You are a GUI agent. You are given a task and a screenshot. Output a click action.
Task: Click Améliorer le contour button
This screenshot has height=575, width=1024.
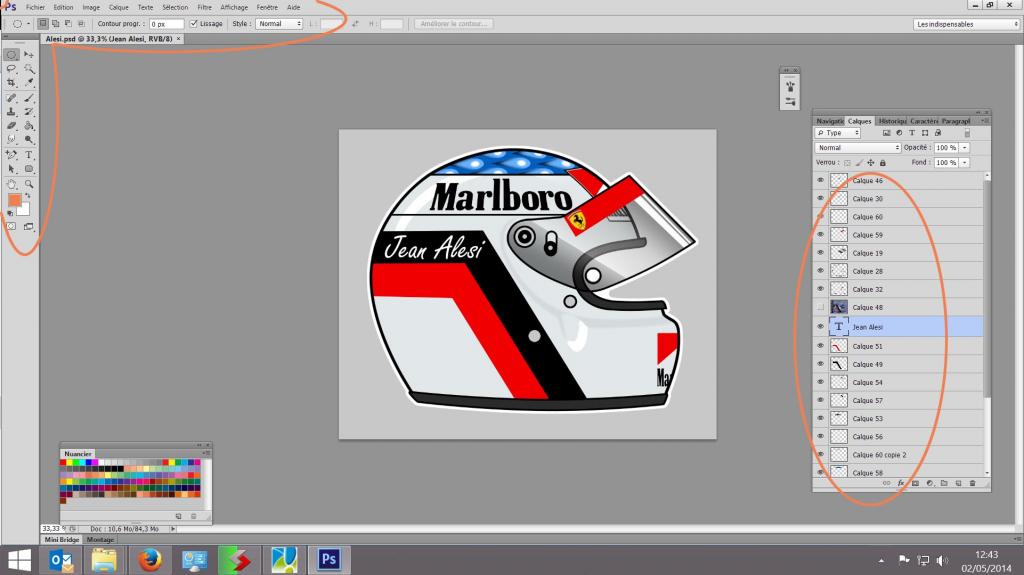point(453,24)
